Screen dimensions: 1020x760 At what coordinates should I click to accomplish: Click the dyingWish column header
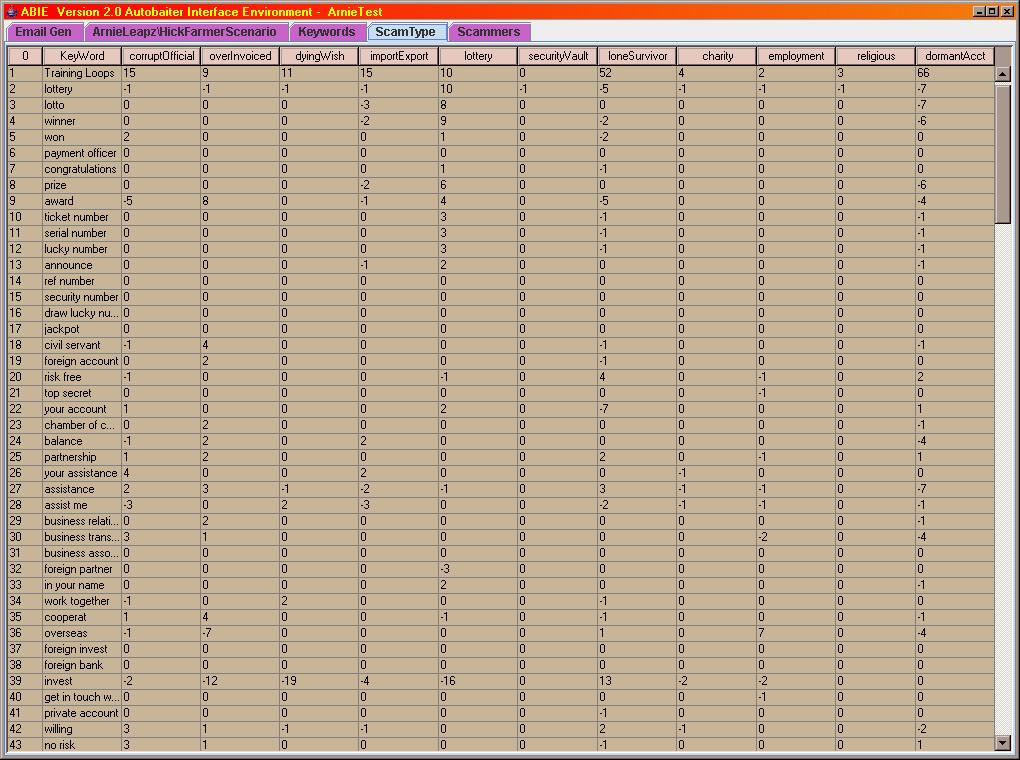(x=320, y=56)
